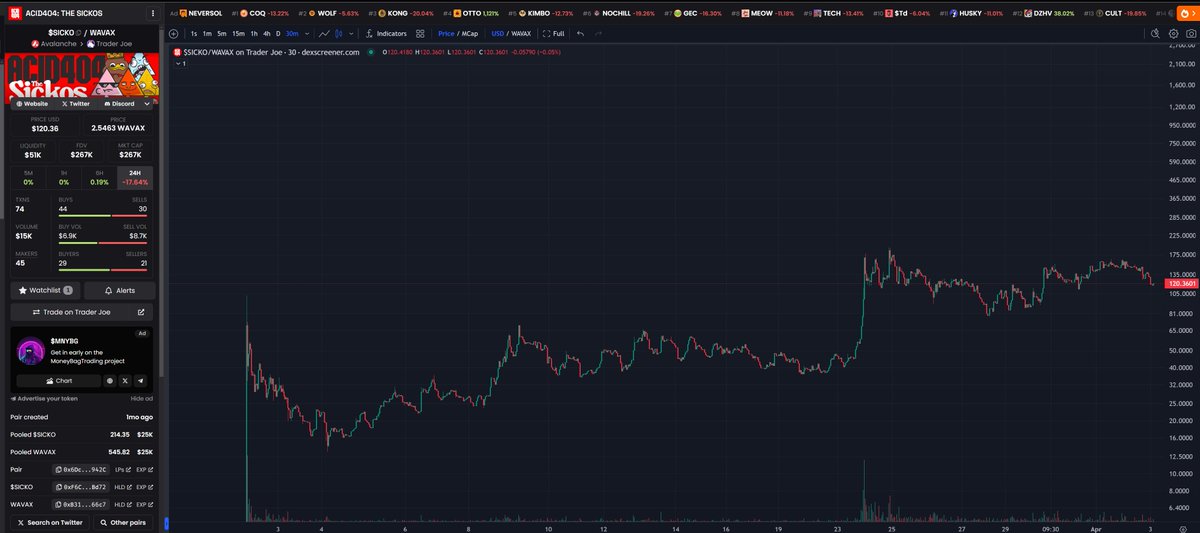Select the 1h timeframe
Image resolution: width=1200 pixels, height=533 pixels.
tap(252, 33)
